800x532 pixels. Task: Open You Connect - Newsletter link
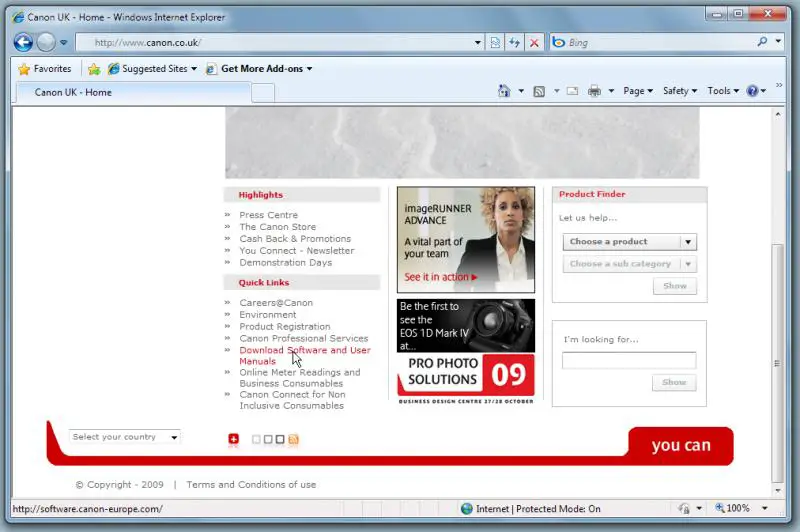pyautogui.click(x=296, y=251)
